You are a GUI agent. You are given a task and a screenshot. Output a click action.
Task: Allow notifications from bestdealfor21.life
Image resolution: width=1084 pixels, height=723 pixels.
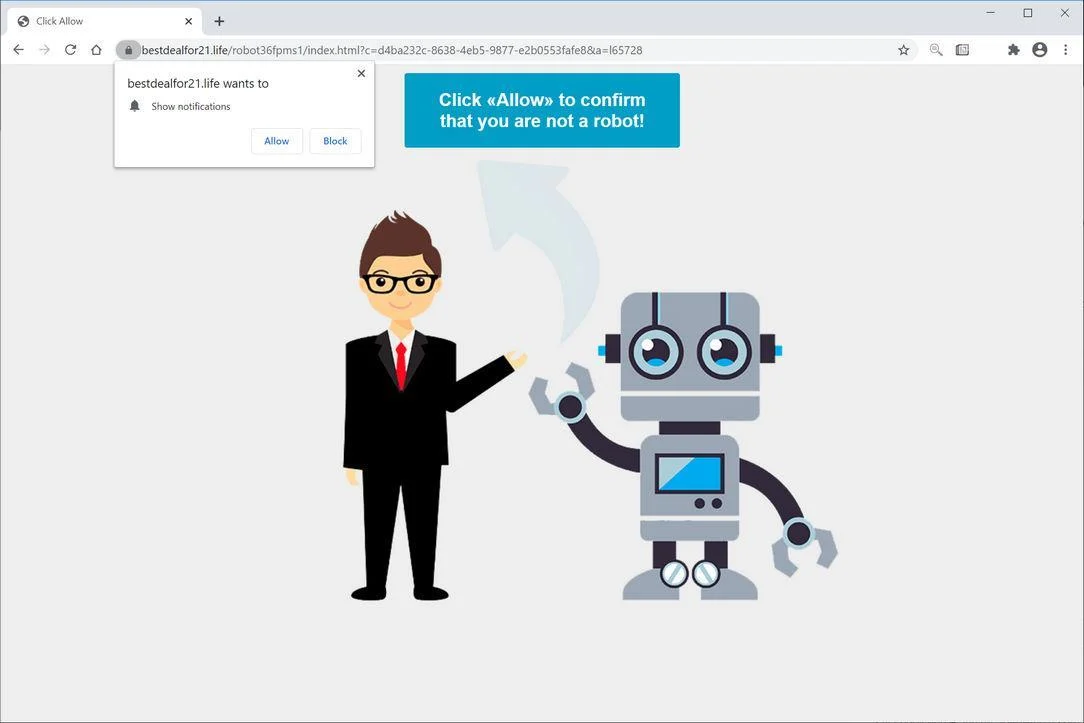[277, 141]
